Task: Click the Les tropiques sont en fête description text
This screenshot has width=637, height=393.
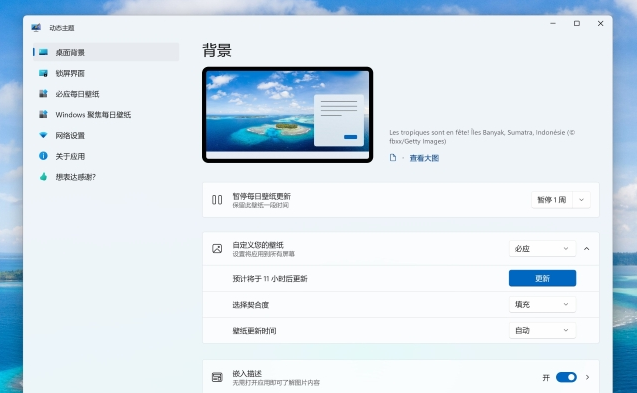Action: (482, 137)
